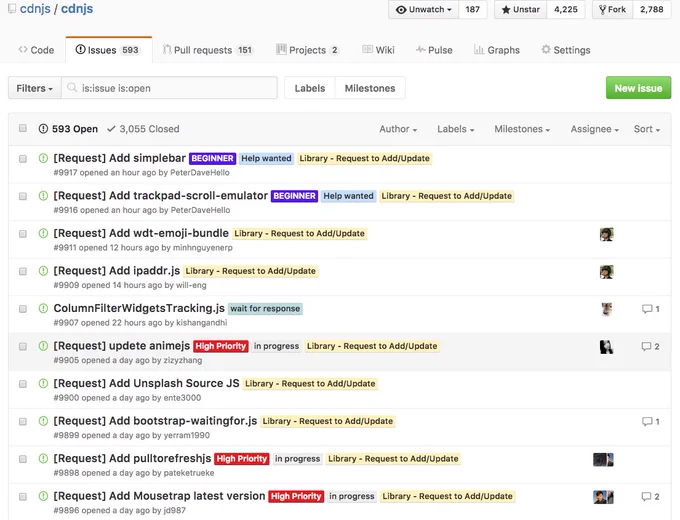Open the Wiki tab

tap(379, 50)
